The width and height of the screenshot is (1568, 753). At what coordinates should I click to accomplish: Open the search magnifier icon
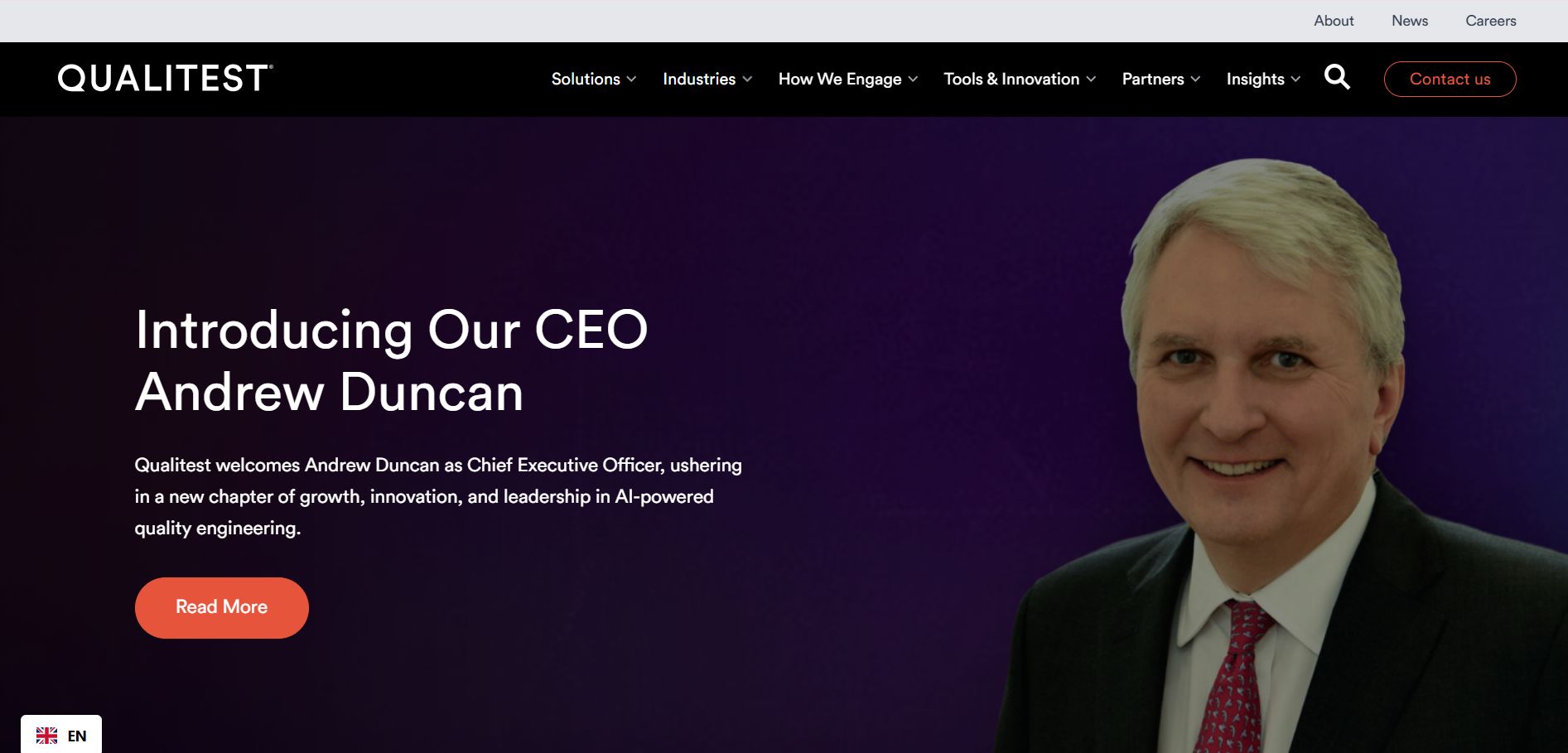coord(1337,78)
